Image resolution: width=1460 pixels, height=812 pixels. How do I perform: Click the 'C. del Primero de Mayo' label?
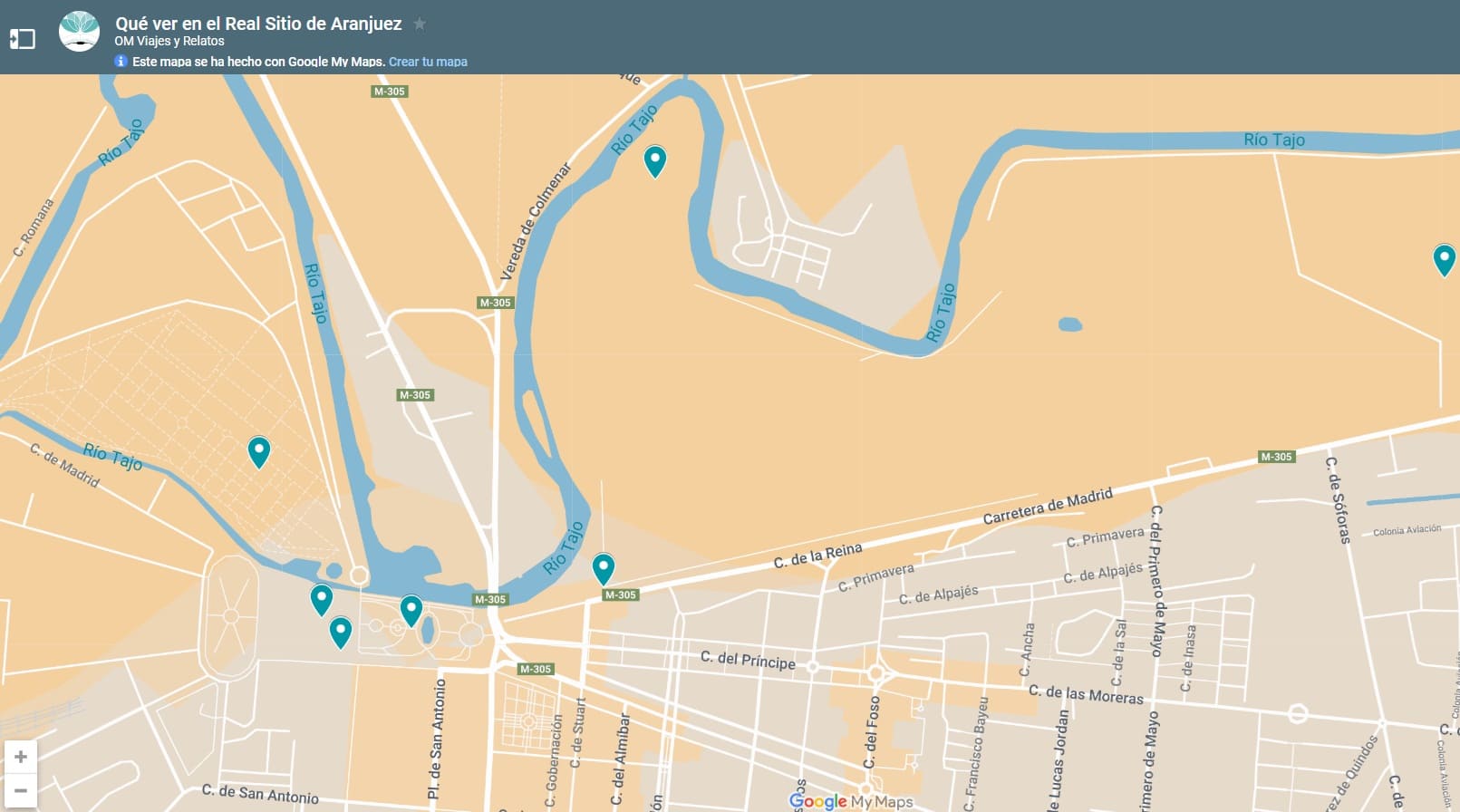[x=1155, y=581]
